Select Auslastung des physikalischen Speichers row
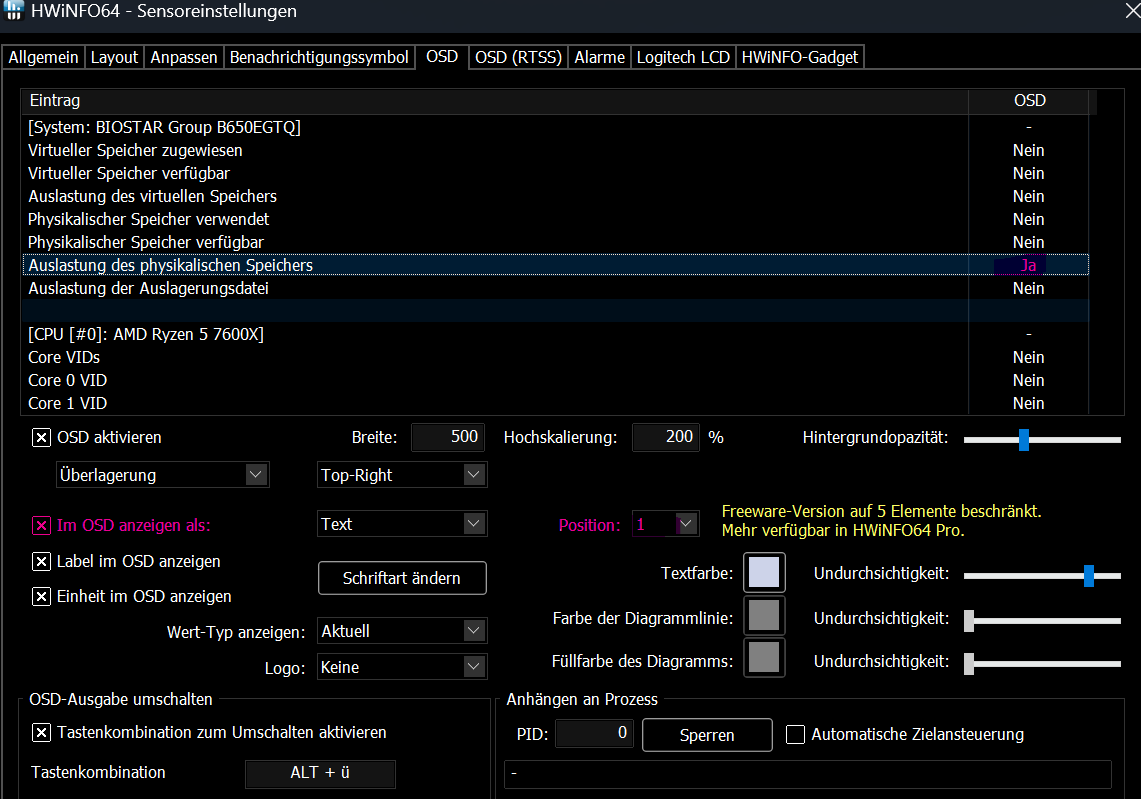 [x=555, y=266]
